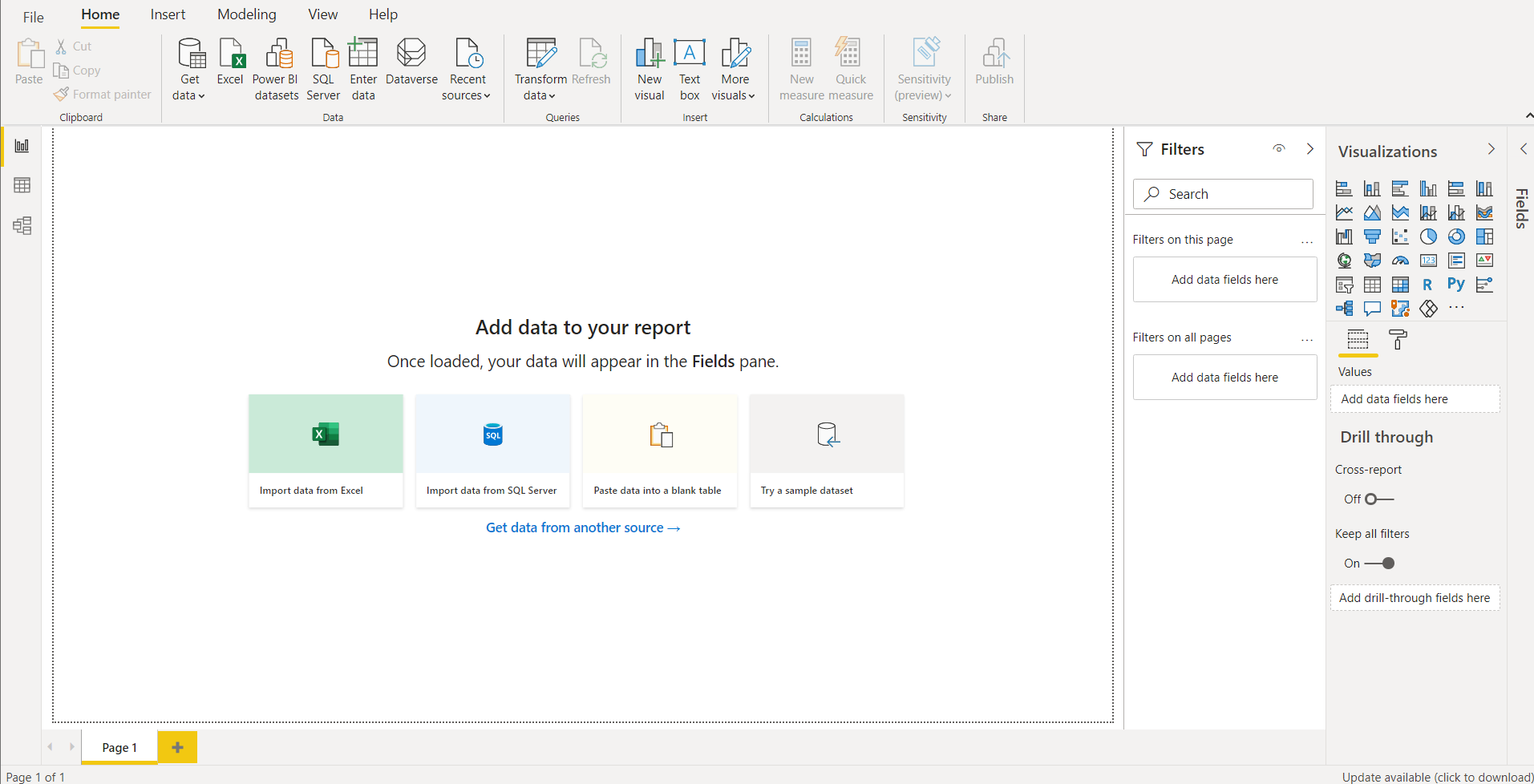Click Get data from another source link
The height and width of the screenshot is (784, 1534).
[583, 527]
